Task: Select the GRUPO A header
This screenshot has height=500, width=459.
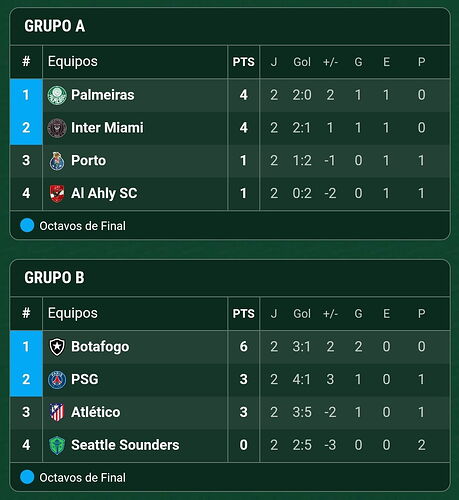Action: pyautogui.click(x=55, y=26)
